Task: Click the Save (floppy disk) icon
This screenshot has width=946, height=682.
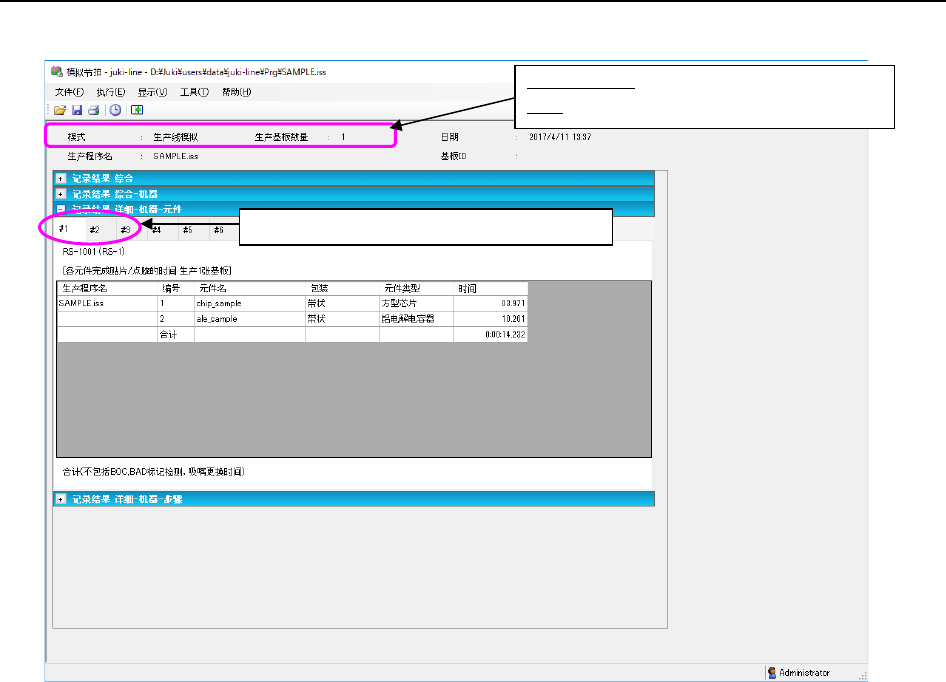Action: click(77, 110)
